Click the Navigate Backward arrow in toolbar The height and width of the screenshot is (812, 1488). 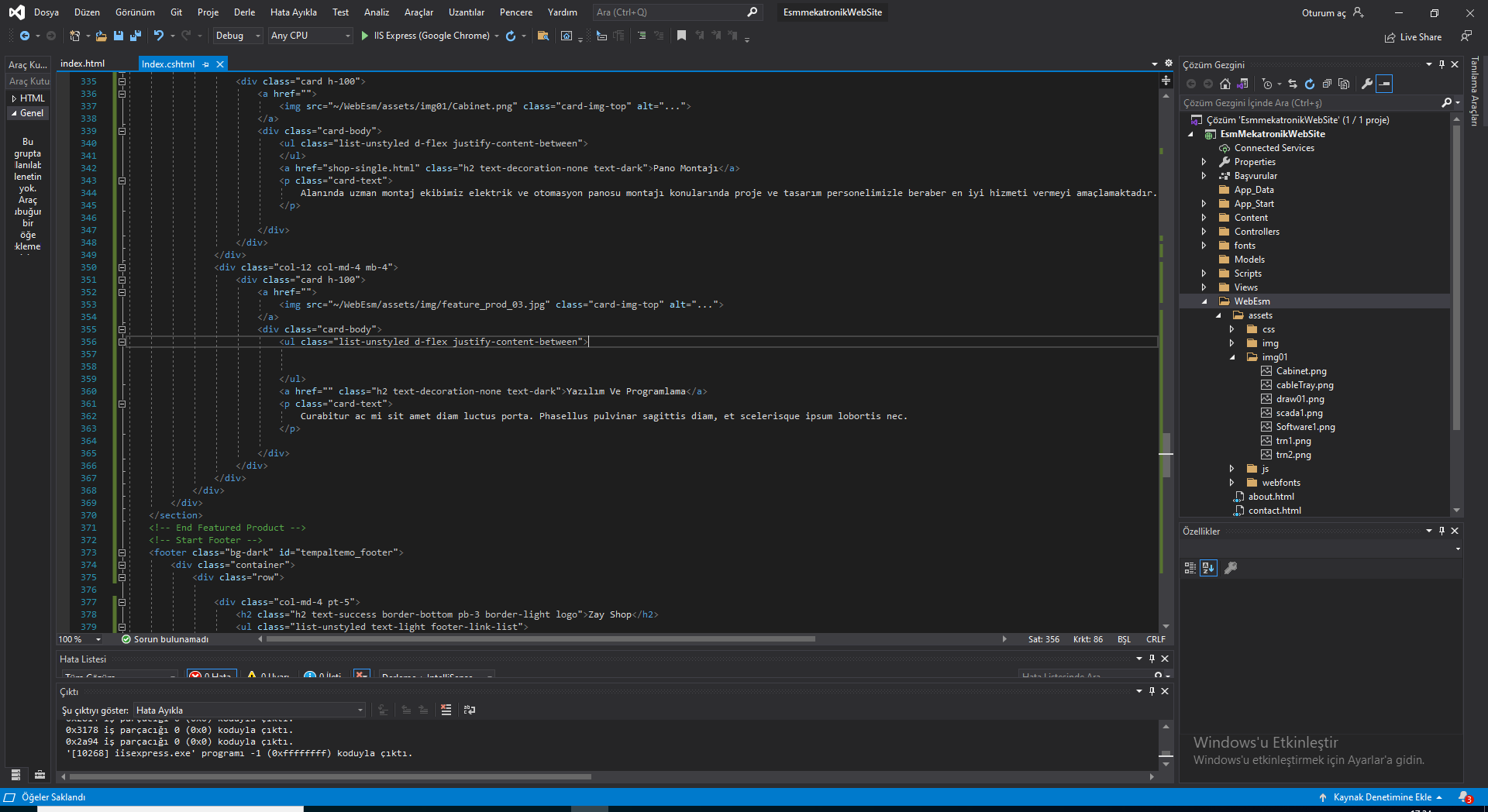coord(25,36)
